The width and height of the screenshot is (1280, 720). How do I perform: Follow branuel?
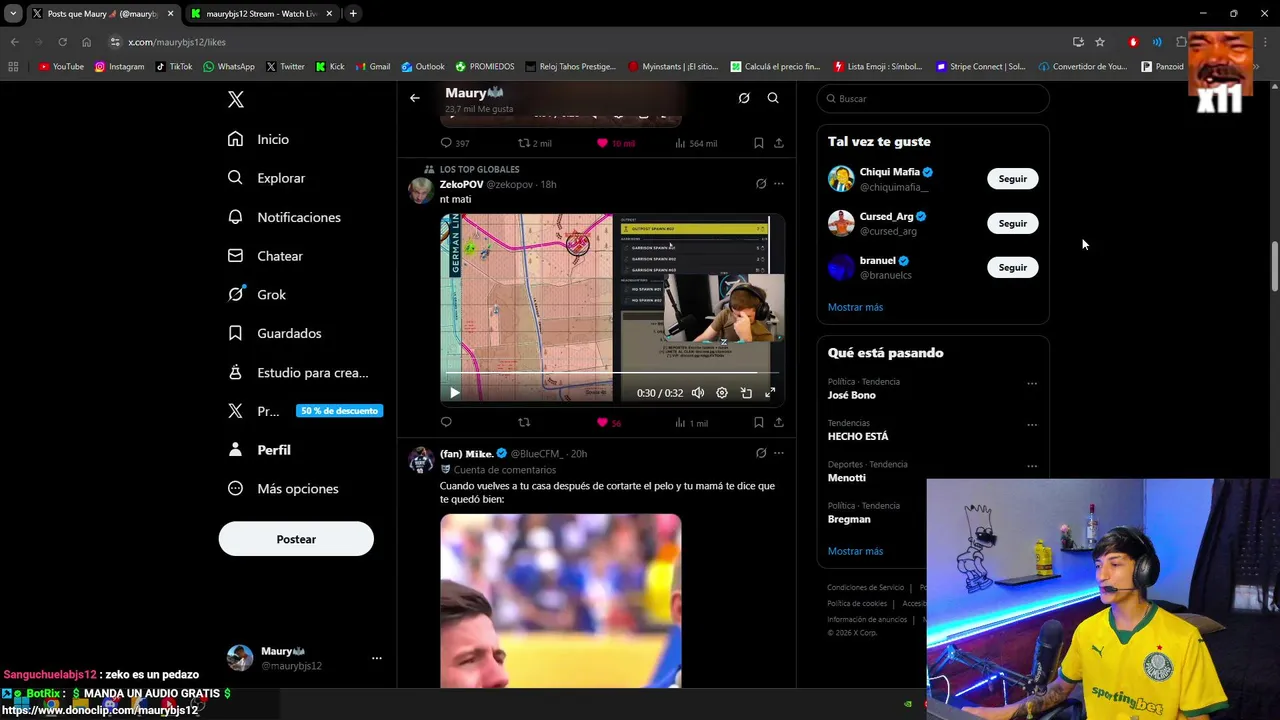point(1013,267)
